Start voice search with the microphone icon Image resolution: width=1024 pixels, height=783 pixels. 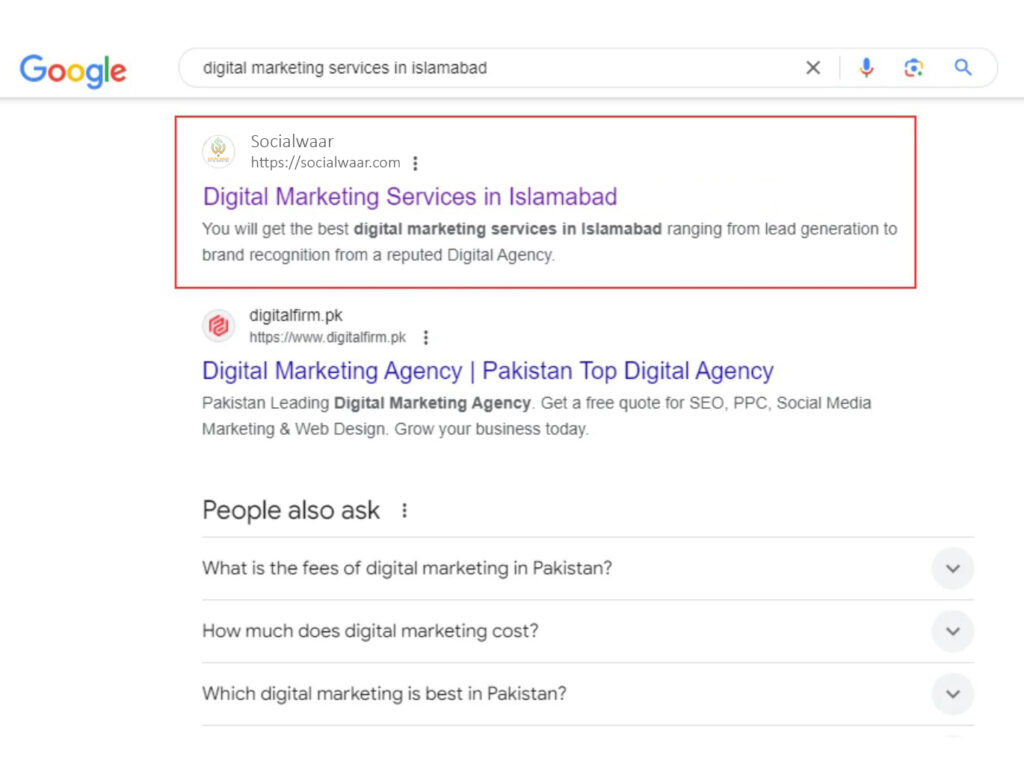point(866,67)
